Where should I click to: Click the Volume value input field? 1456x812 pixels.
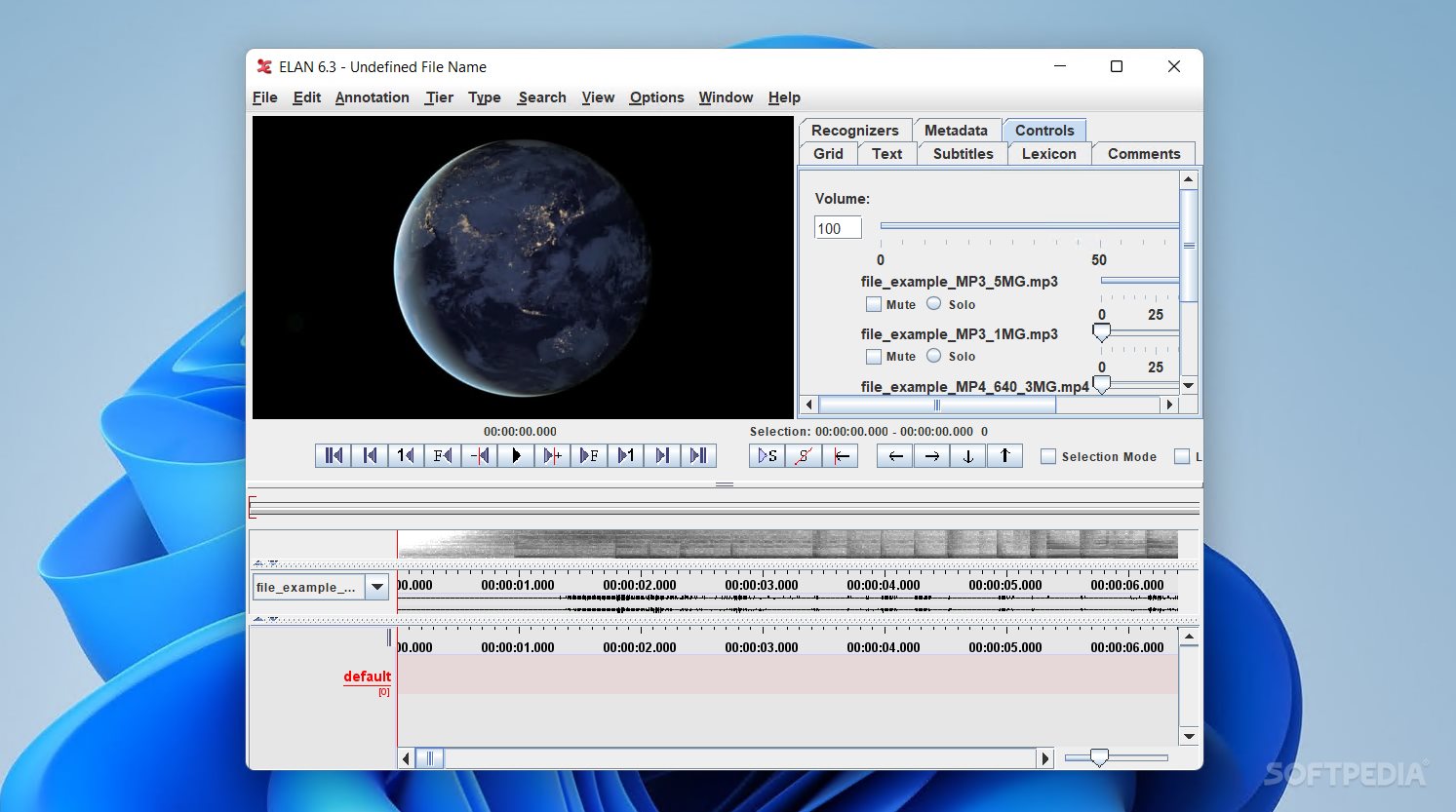[838, 228]
